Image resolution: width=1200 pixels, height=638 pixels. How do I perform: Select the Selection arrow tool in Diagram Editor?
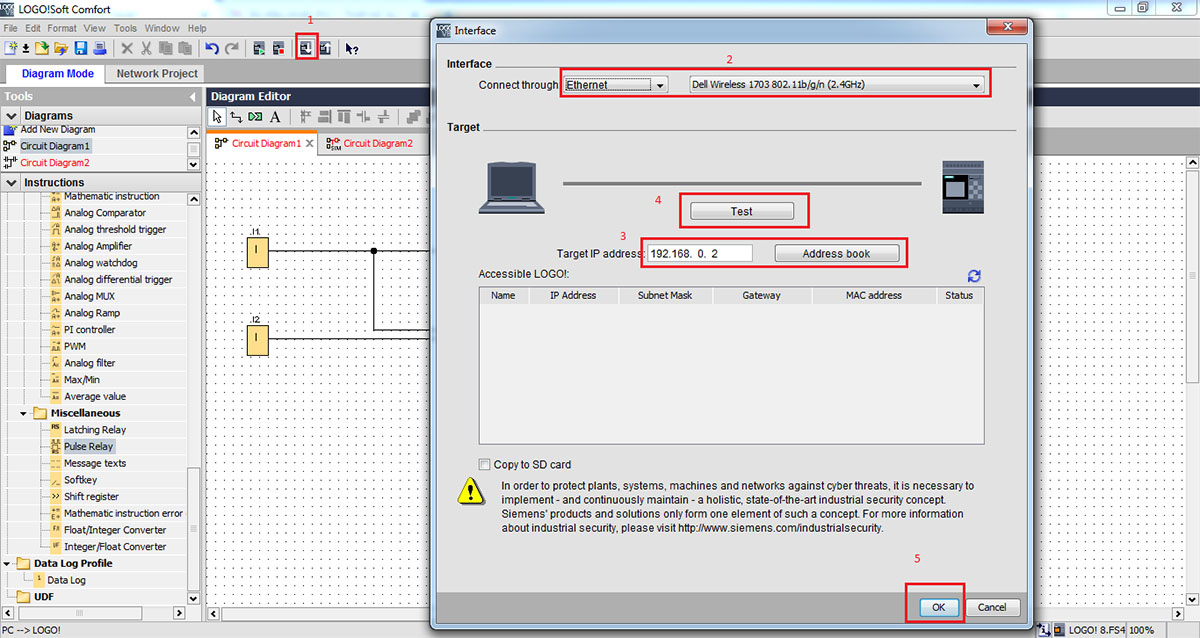pos(217,117)
